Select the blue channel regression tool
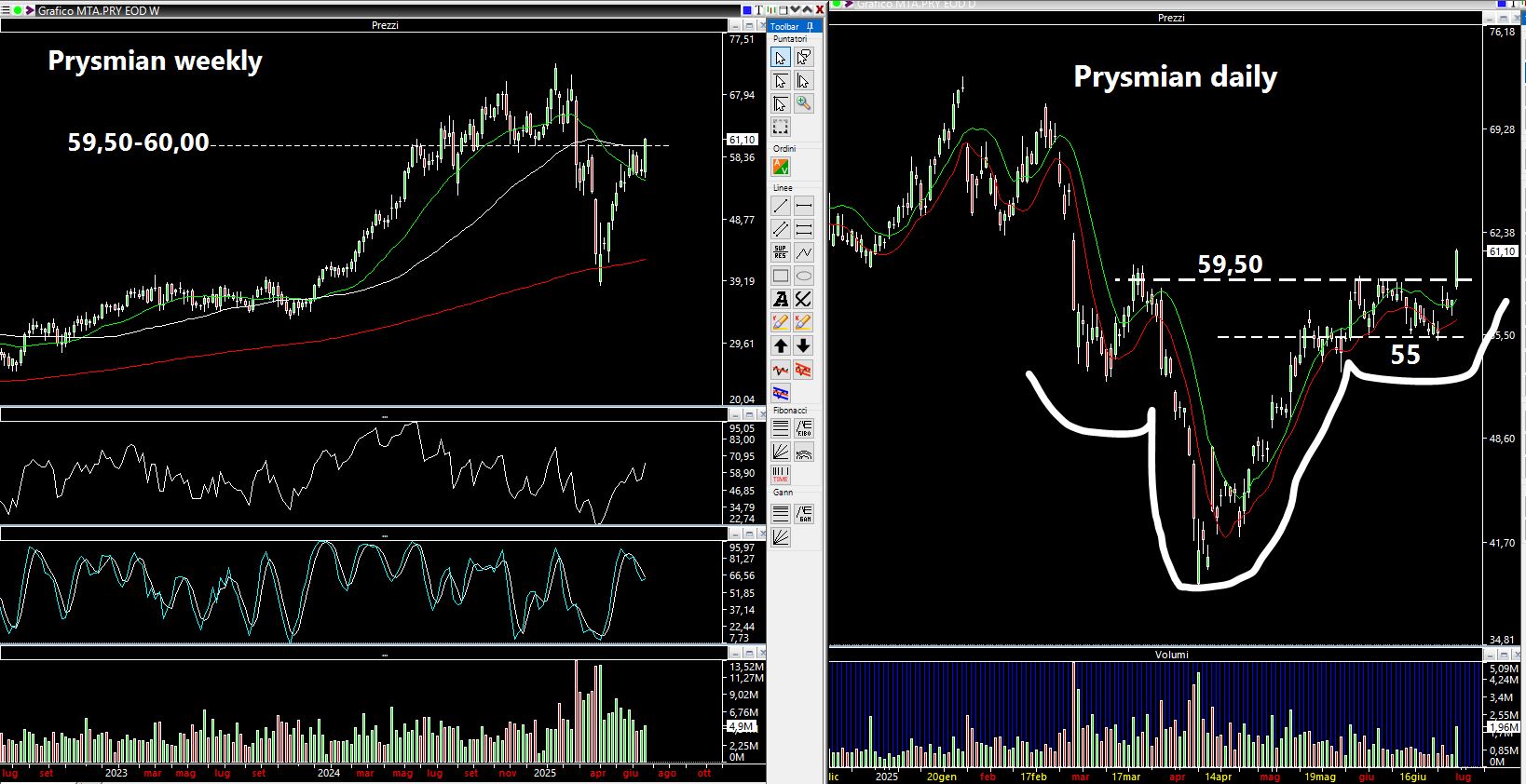The height and width of the screenshot is (784, 1526). click(x=781, y=393)
